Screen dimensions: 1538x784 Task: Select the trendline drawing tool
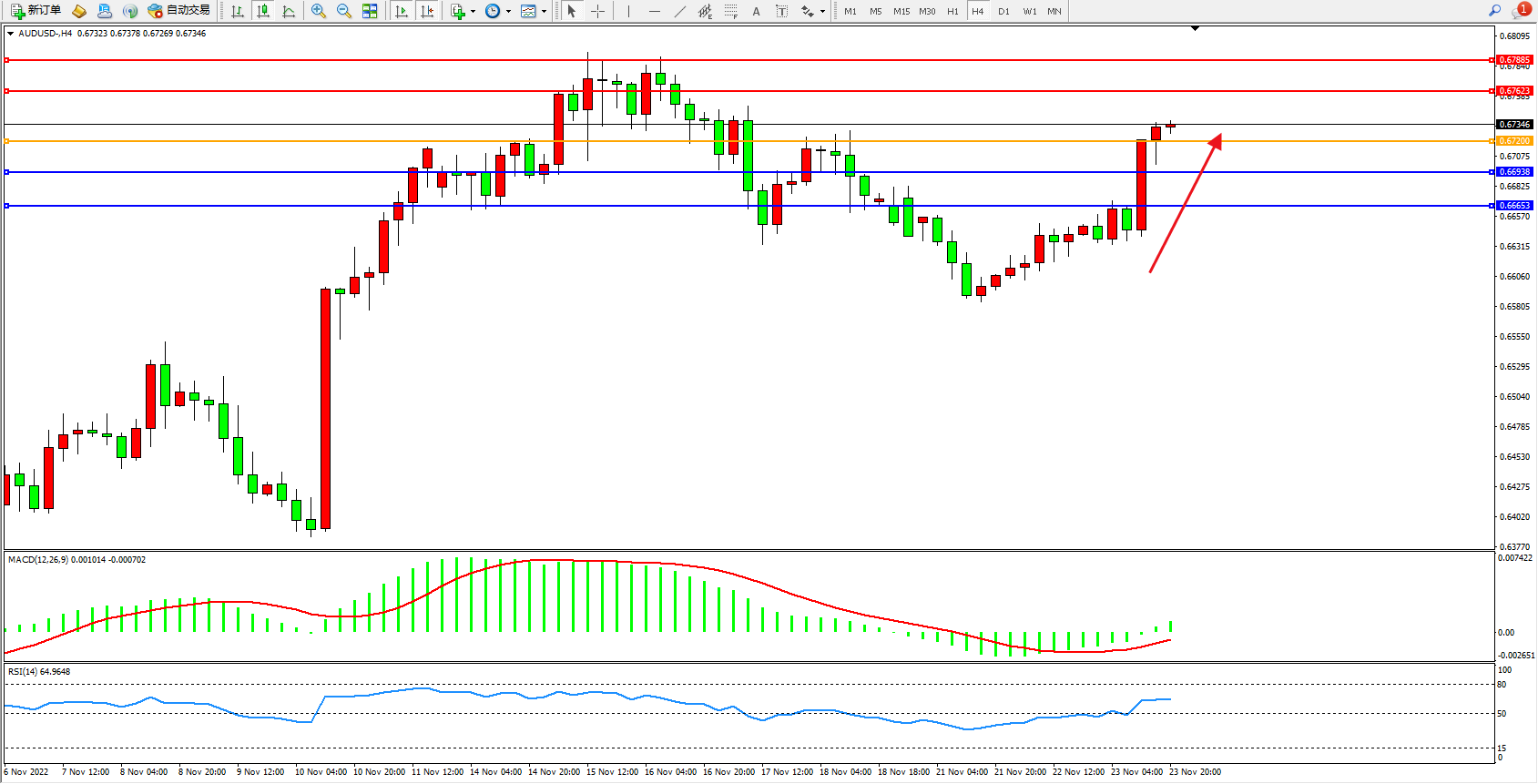coord(679,11)
